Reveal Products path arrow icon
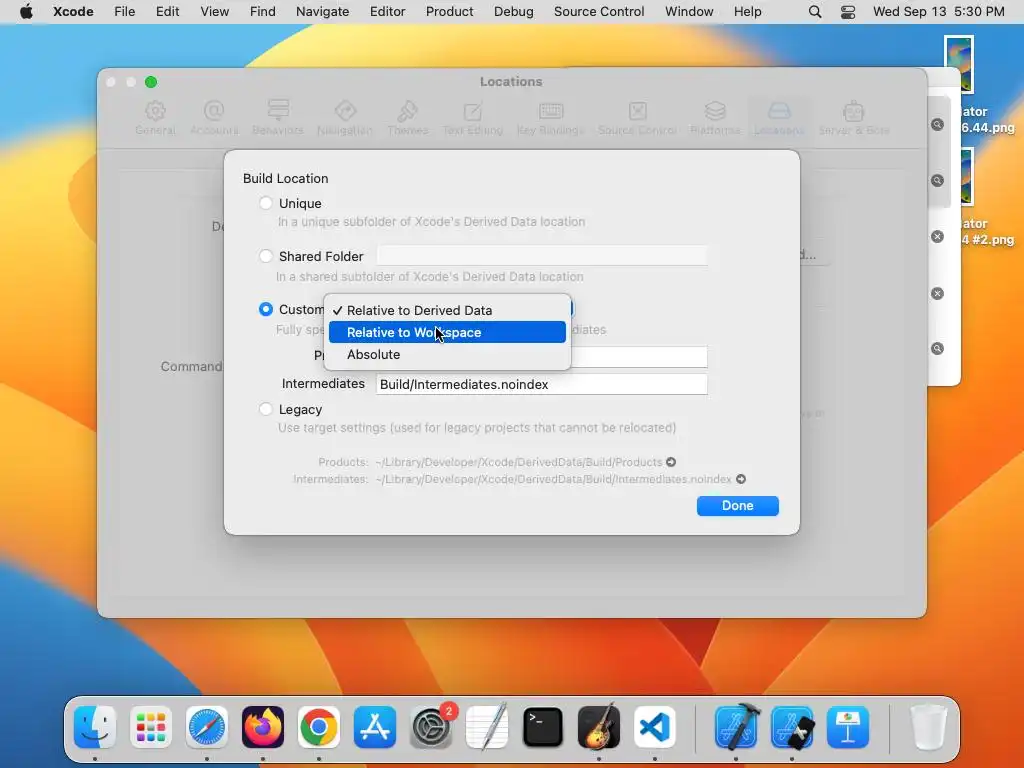The height and width of the screenshot is (768, 1024). (671, 462)
